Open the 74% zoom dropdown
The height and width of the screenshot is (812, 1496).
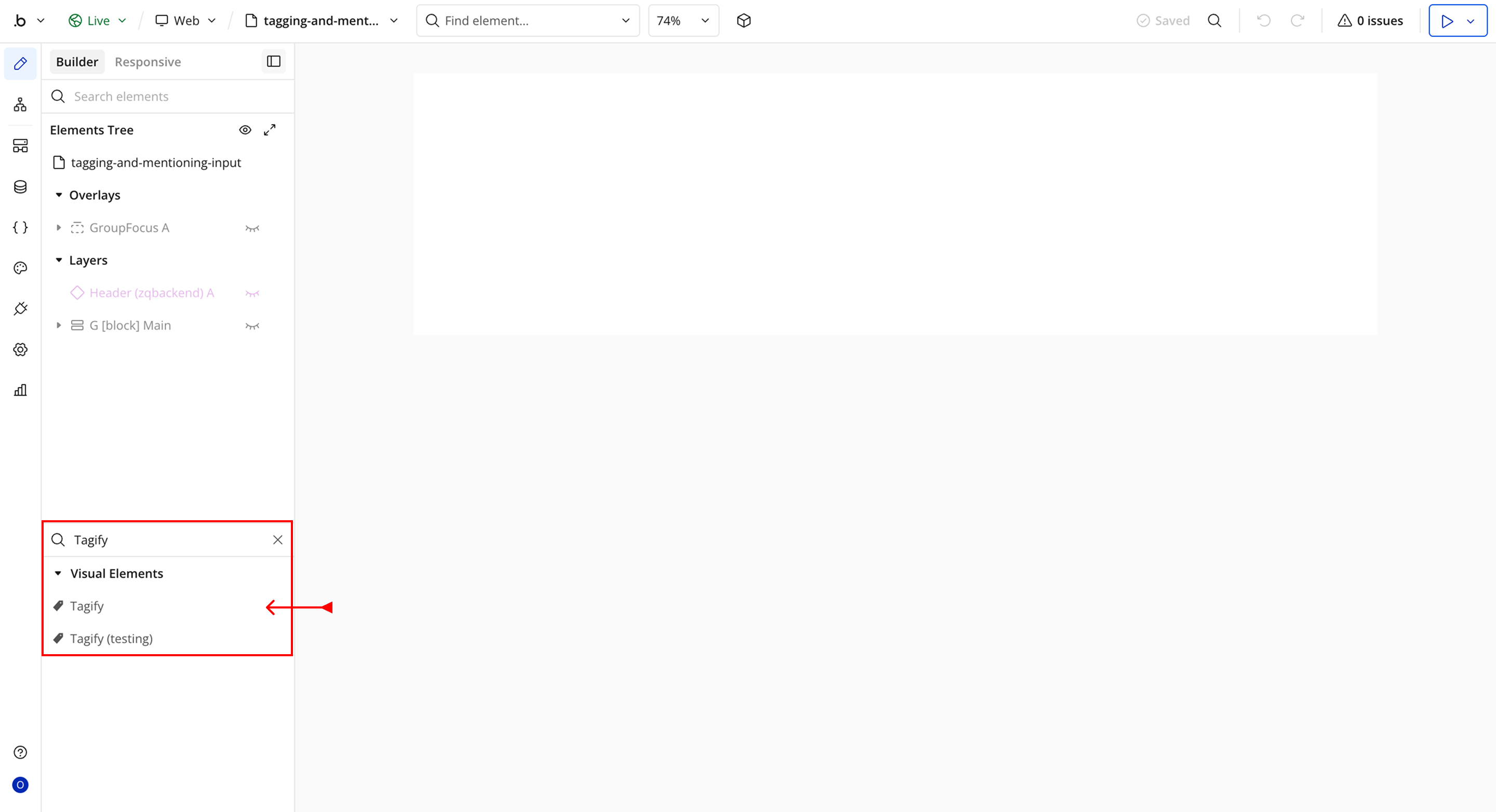click(683, 21)
